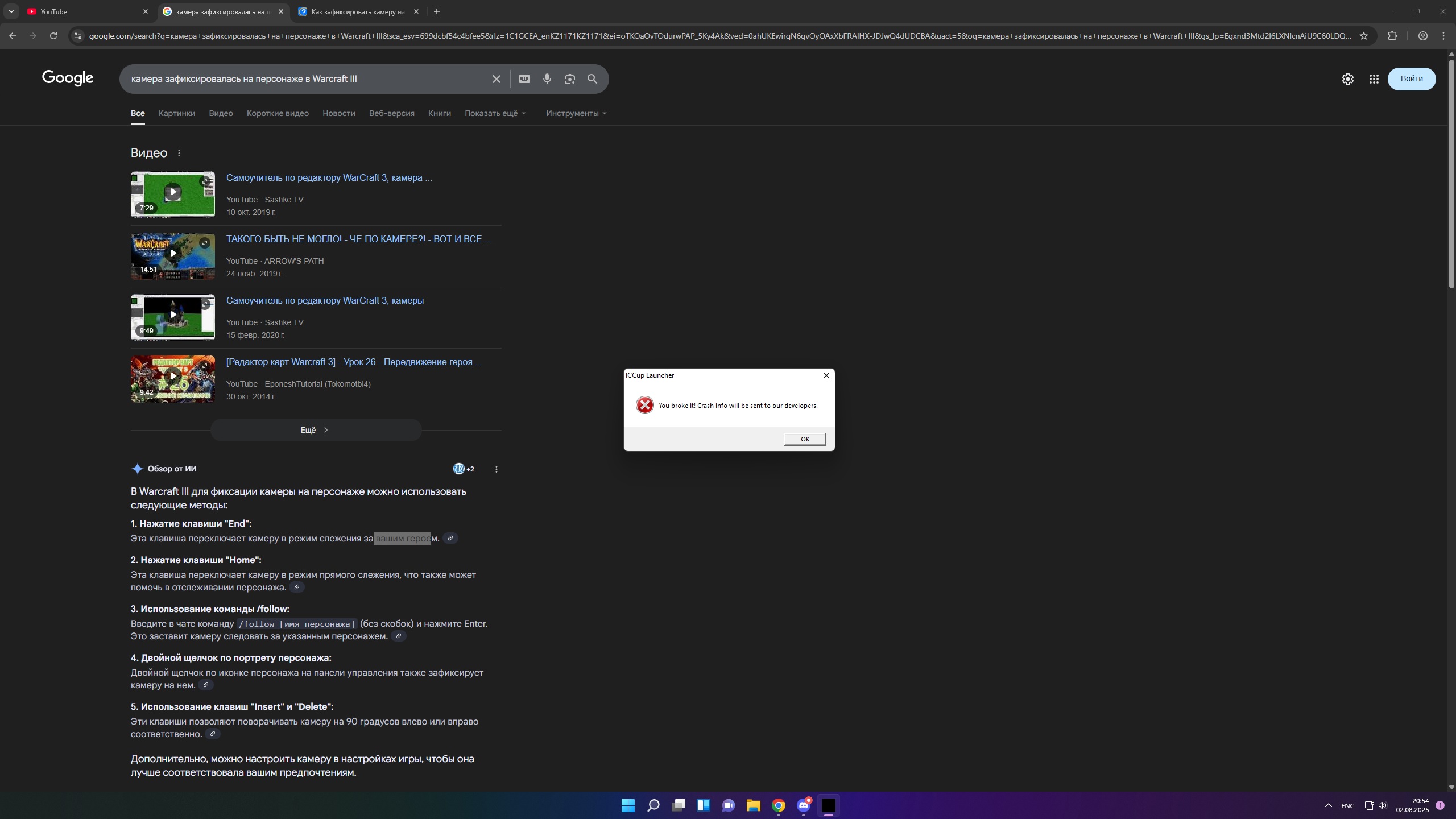Expand more videos with Ещё button
Image resolution: width=1456 pixels, height=819 pixels.
pos(316,430)
